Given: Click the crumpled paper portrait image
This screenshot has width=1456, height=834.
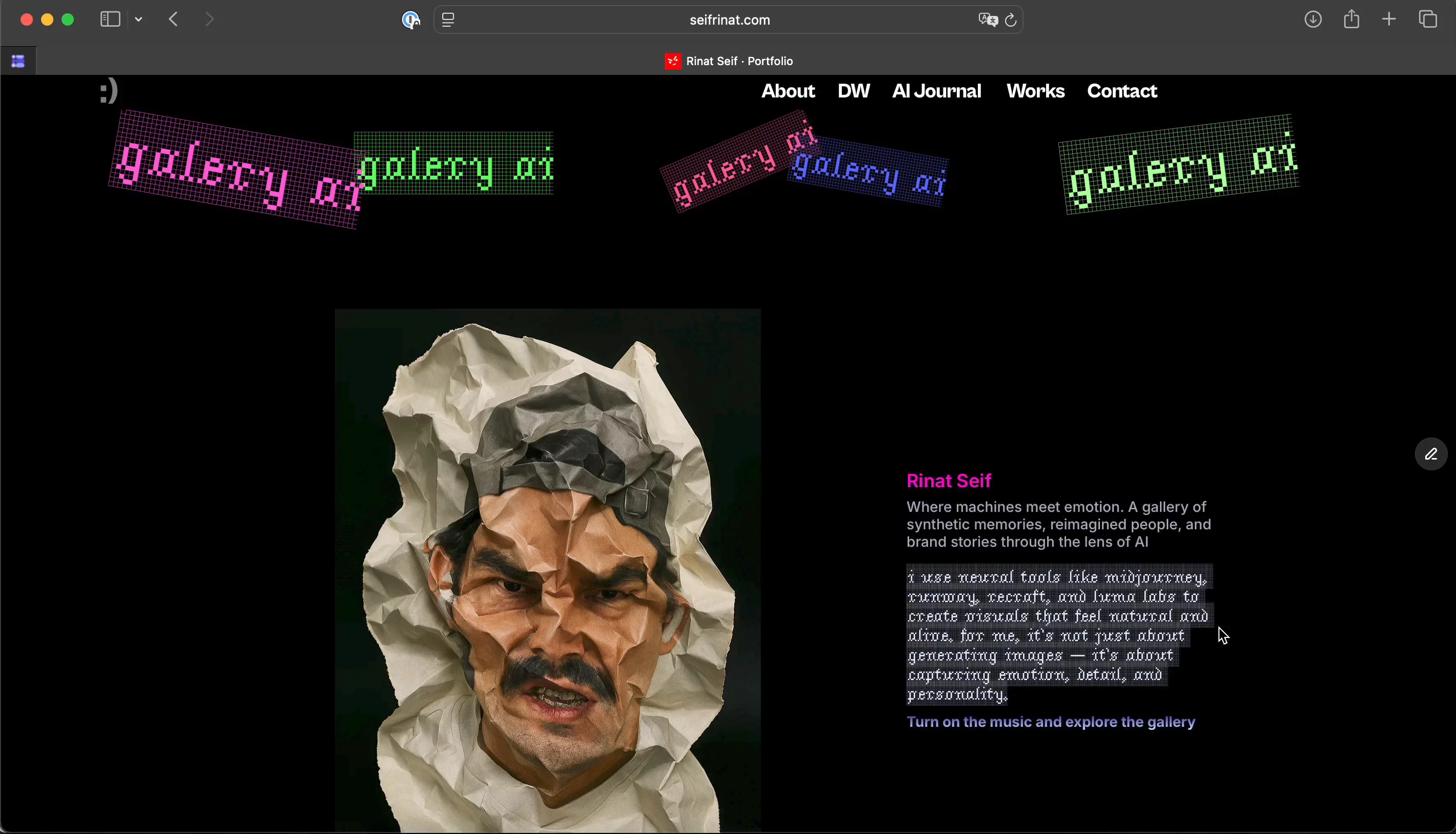Looking at the screenshot, I should pyautogui.click(x=548, y=570).
